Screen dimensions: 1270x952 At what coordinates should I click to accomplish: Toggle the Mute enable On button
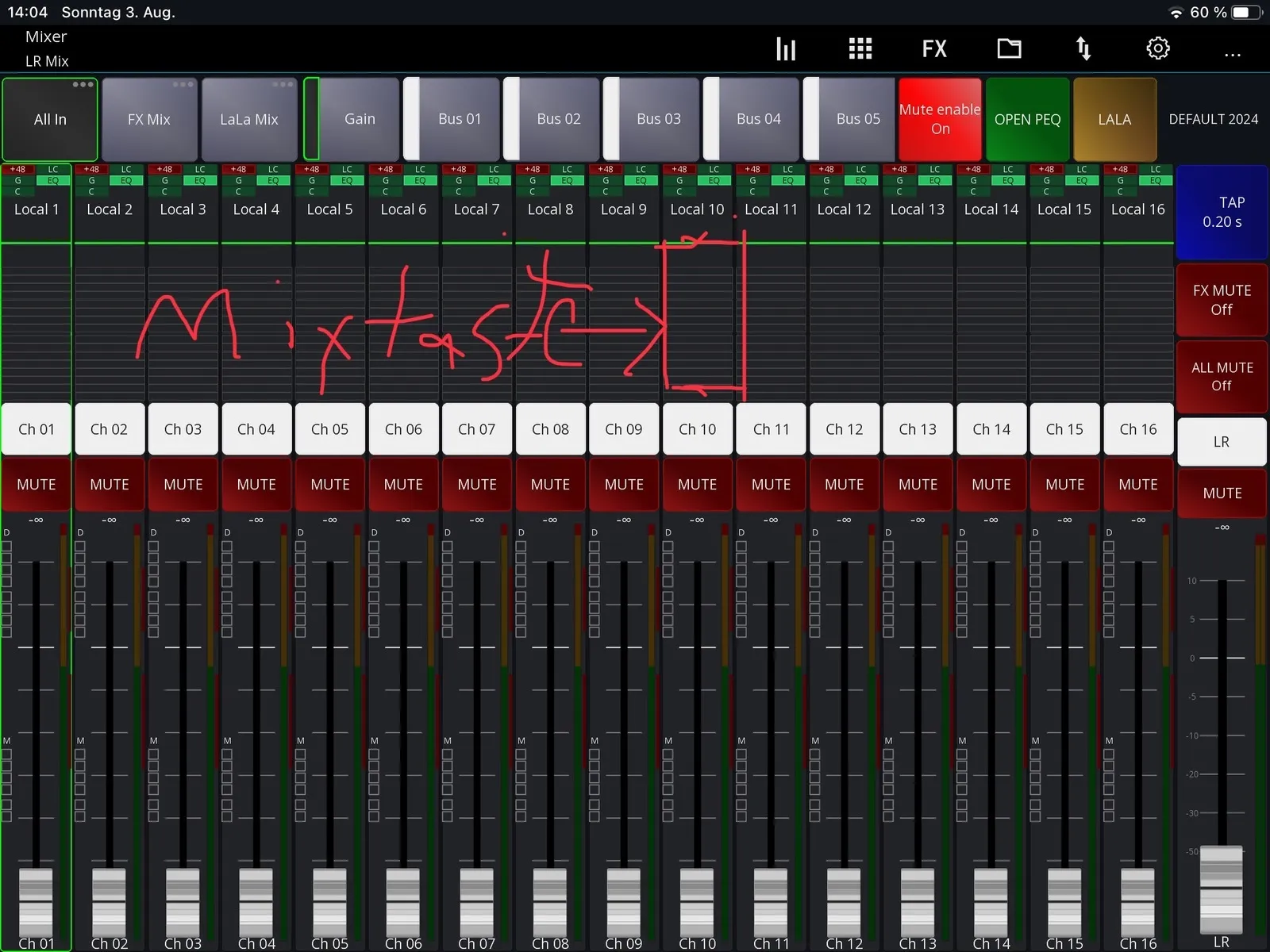(x=940, y=119)
